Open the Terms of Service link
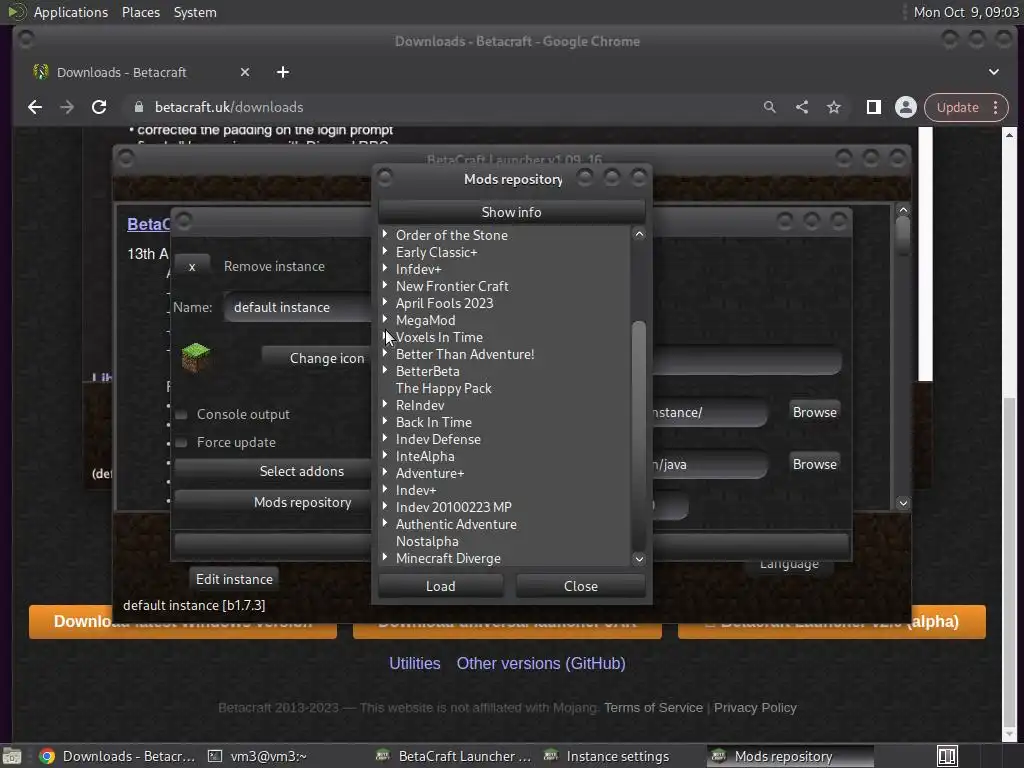The height and width of the screenshot is (768, 1024). click(653, 708)
